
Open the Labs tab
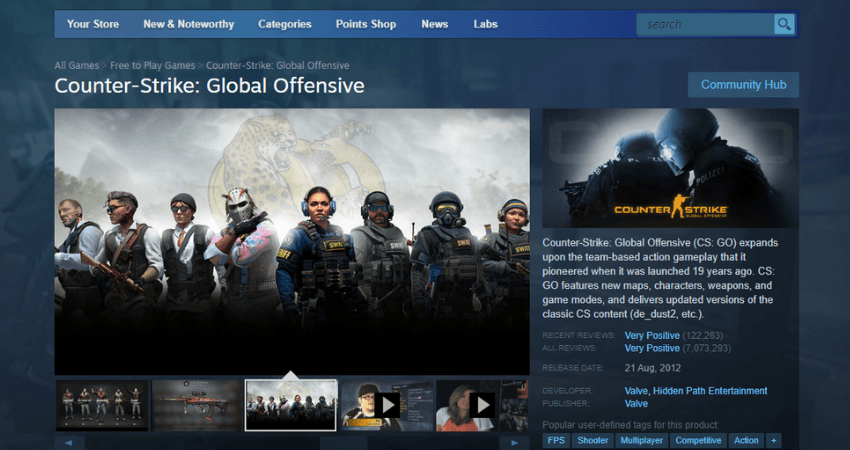coord(486,24)
